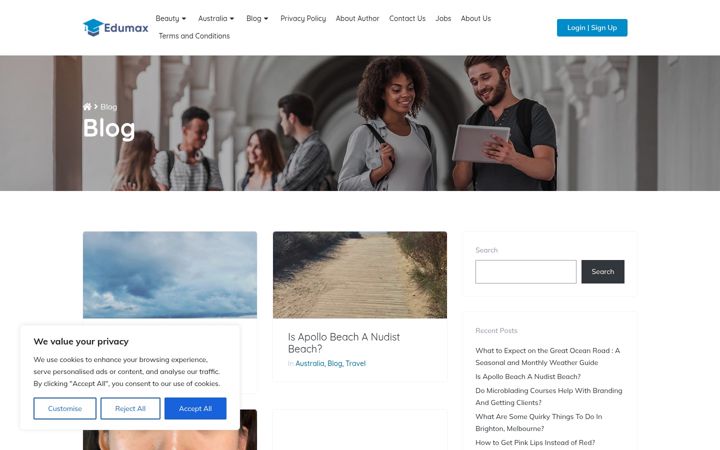Select the Blog category under Apollo Beach post
This screenshot has height=450, width=720.
pos(335,363)
